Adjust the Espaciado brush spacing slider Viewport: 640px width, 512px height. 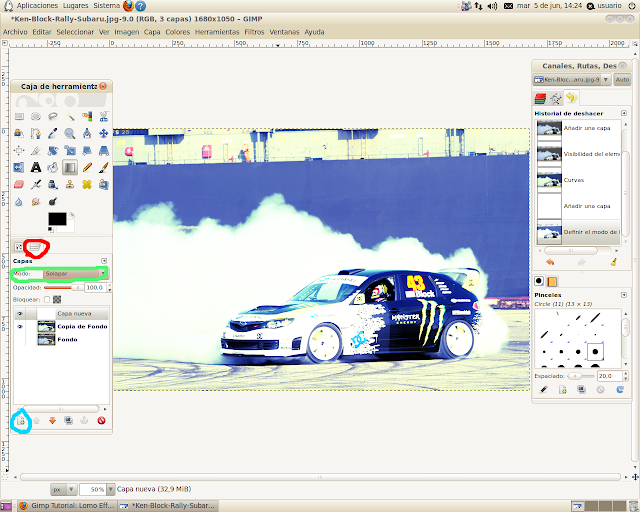click(x=581, y=376)
